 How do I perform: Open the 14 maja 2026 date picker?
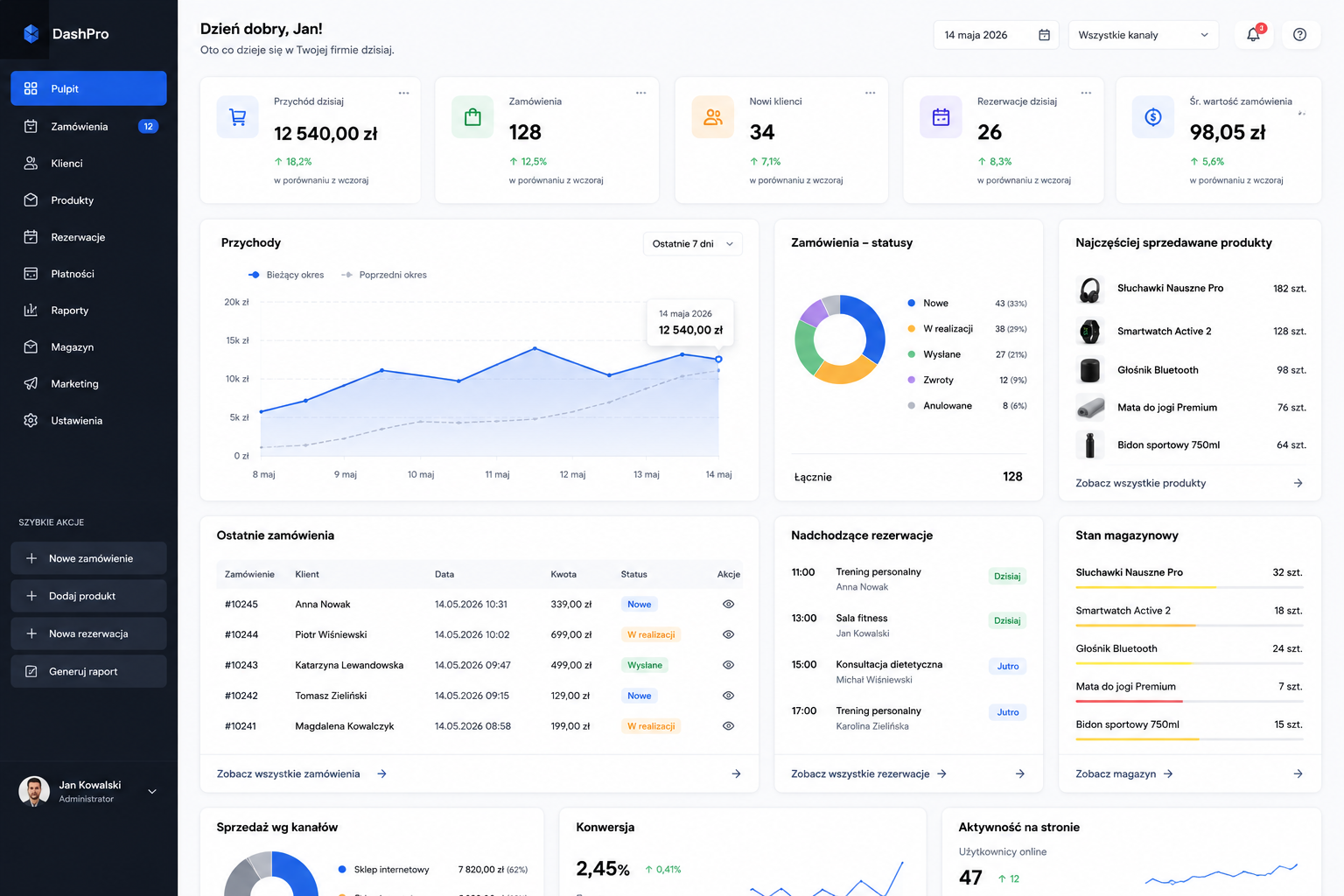click(996, 35)
